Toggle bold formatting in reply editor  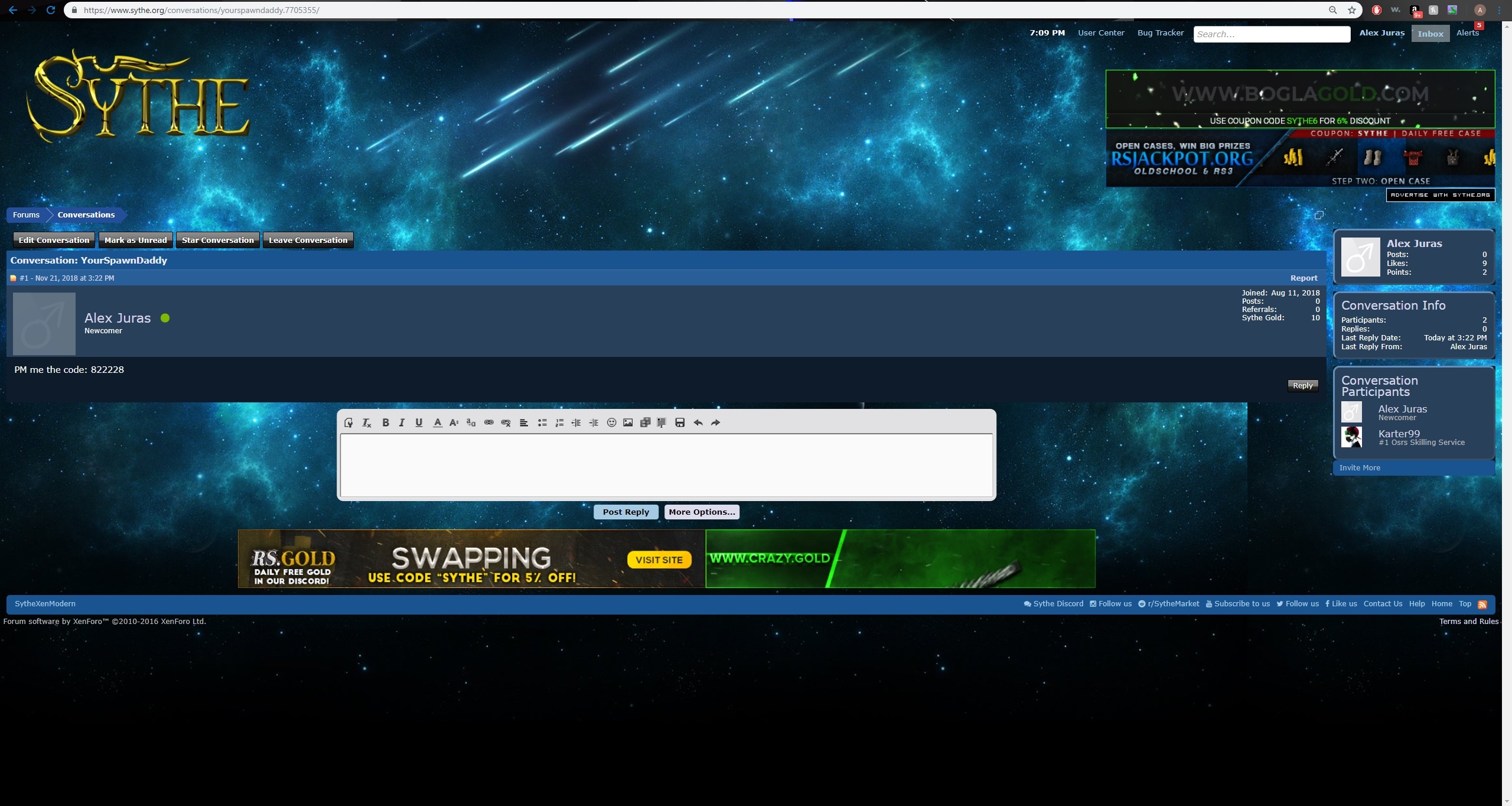point(386,422)
